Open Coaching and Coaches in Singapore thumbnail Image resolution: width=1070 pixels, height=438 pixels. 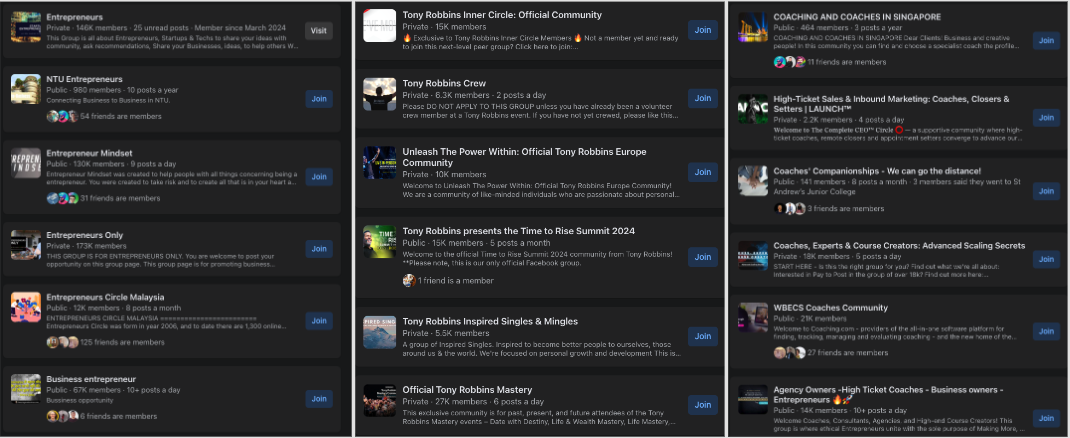click(753, 27)
